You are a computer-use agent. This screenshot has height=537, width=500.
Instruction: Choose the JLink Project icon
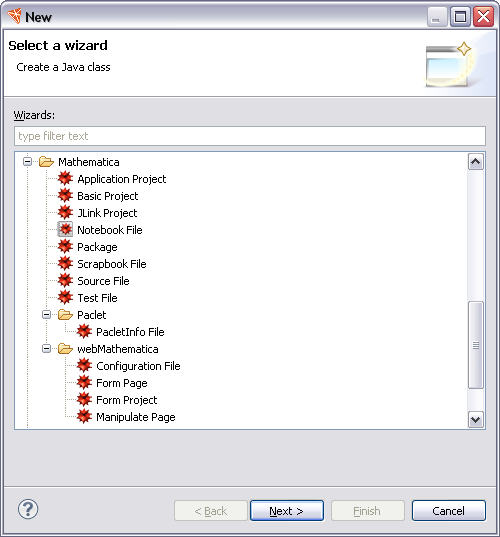click(65, 213)
